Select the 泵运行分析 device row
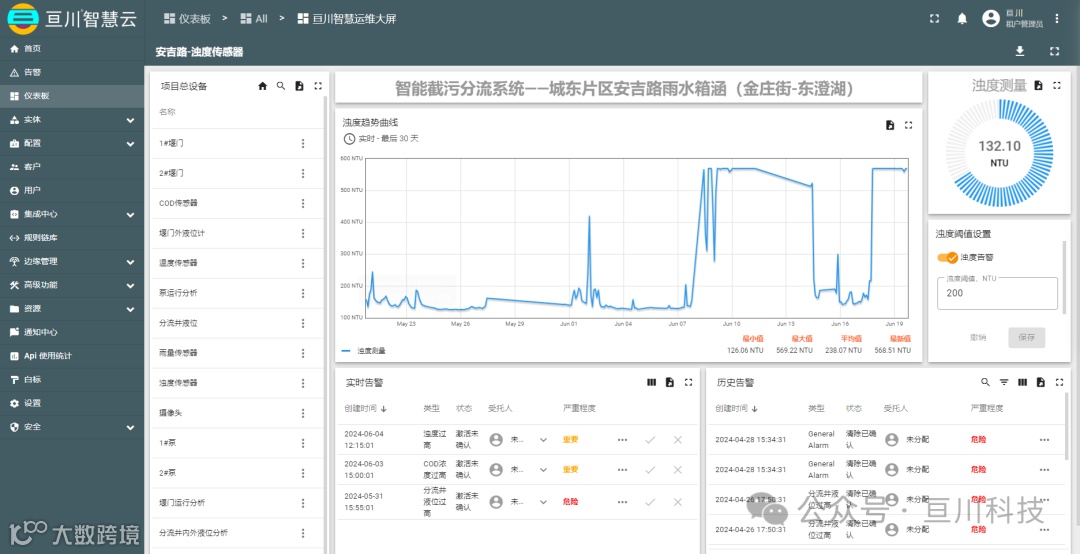Screen dimensions: 1080x554 236,294
